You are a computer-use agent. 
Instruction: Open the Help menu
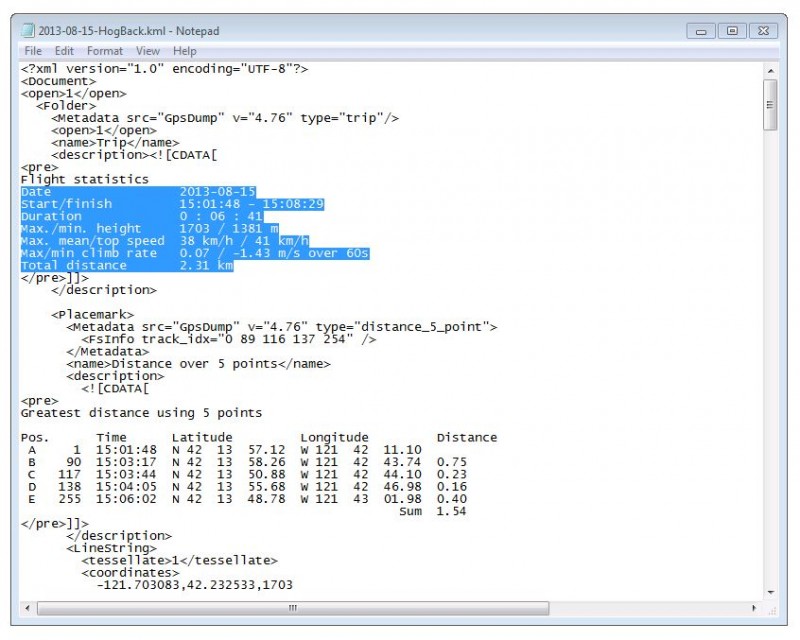point(185,50)
